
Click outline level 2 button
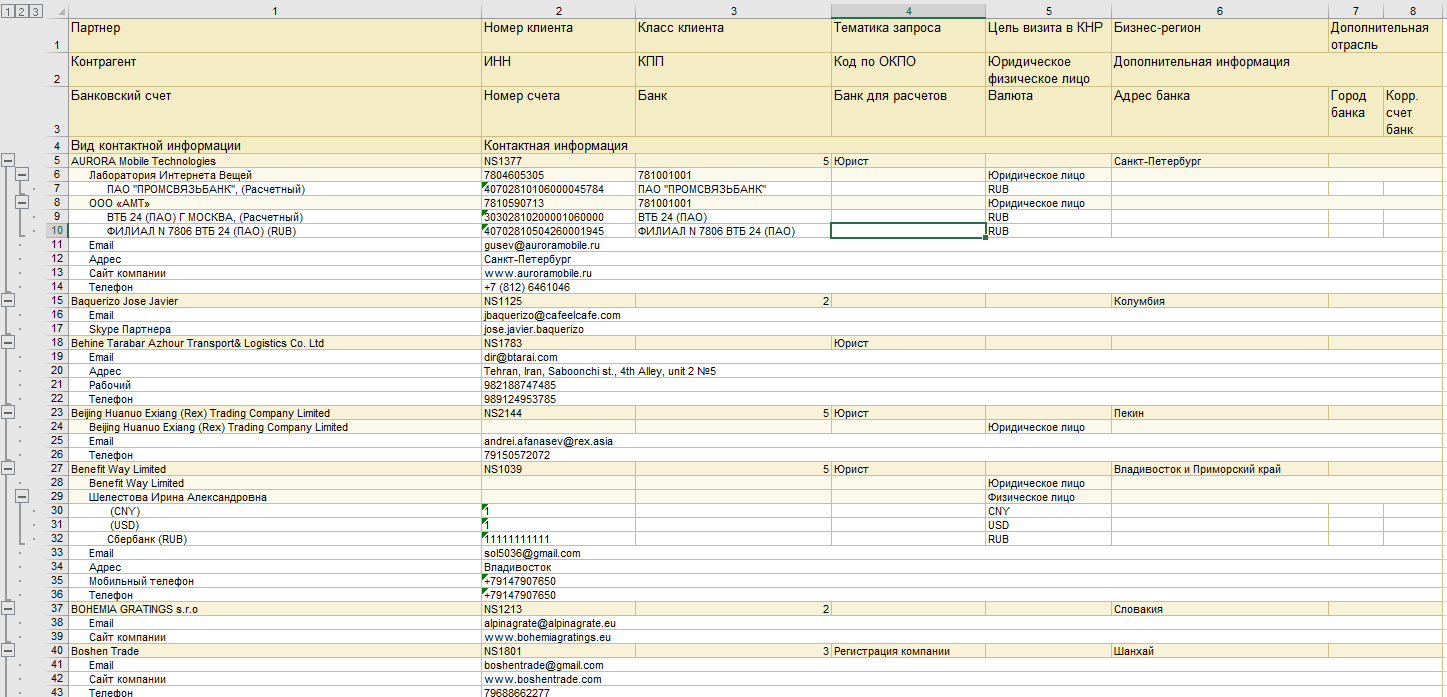click(22, 11)
